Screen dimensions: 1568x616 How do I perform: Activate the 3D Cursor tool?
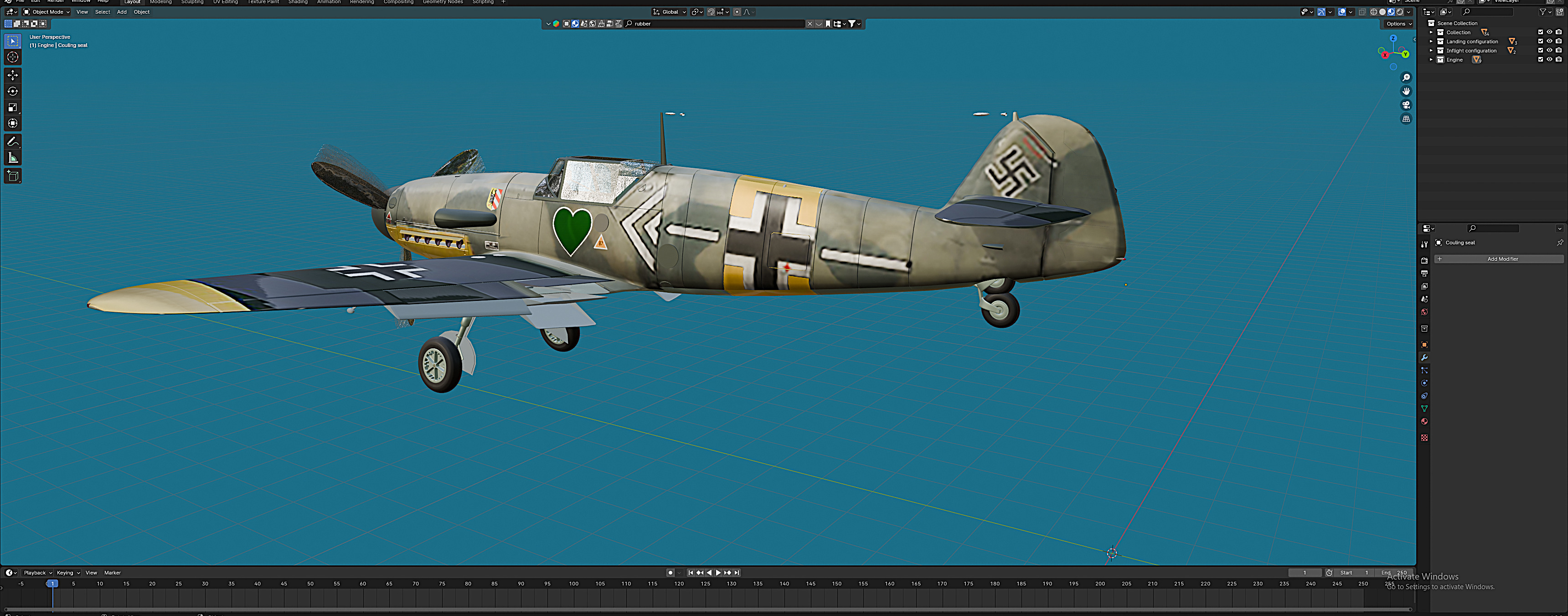pyautogui.click(x=13, y=57)
